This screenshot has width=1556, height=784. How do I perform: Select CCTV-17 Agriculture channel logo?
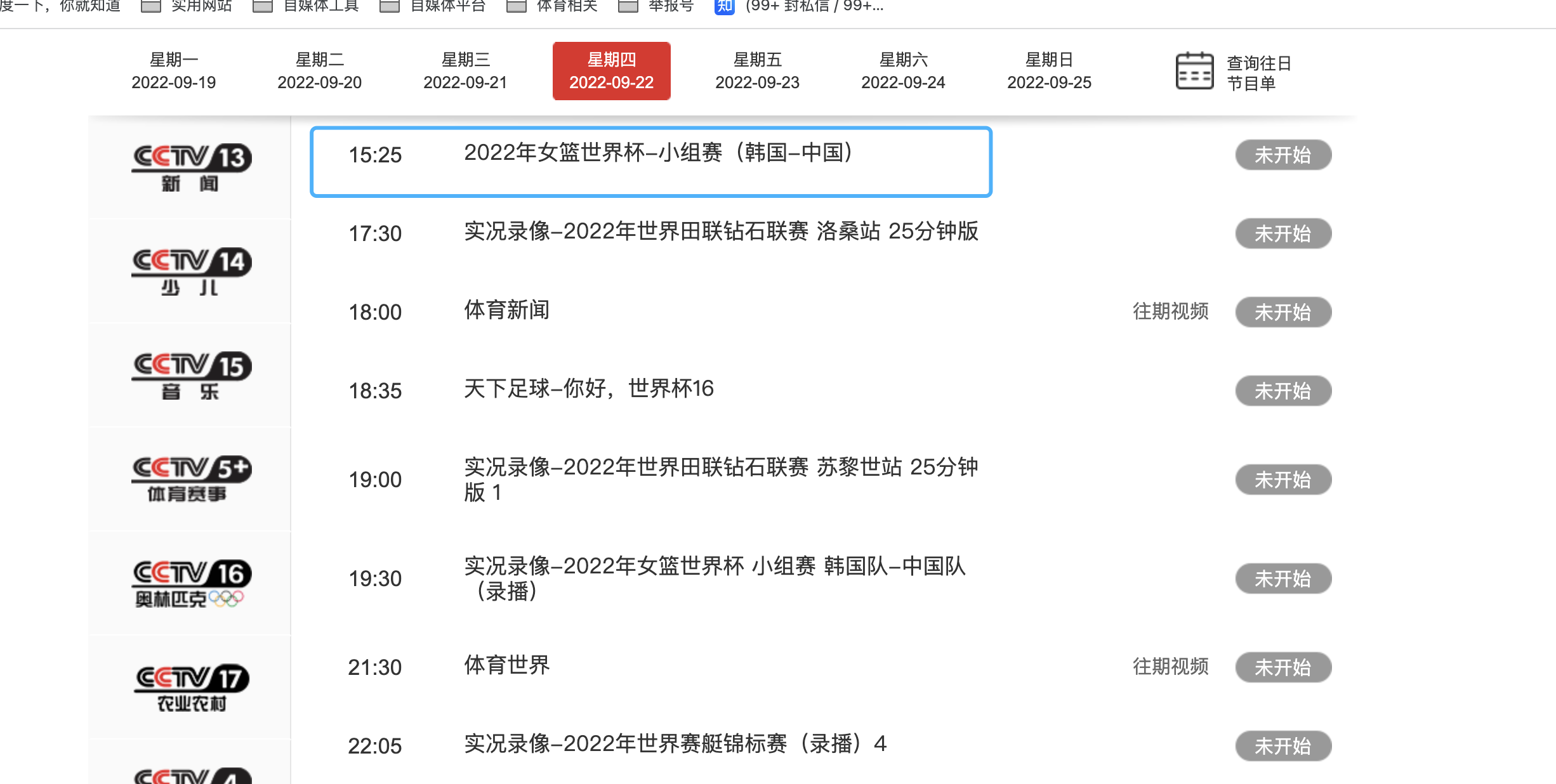click(x=191, y=688)
